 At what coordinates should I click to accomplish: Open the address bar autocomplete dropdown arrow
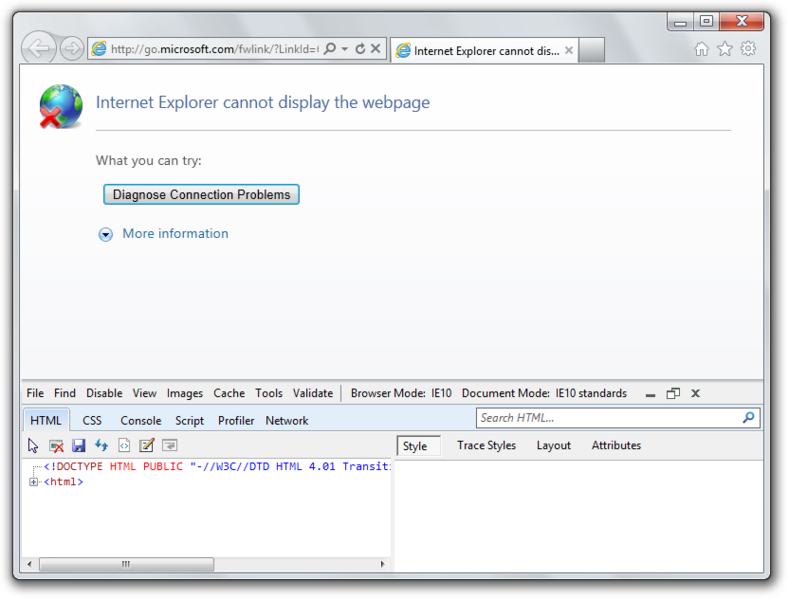click(345, 49)
